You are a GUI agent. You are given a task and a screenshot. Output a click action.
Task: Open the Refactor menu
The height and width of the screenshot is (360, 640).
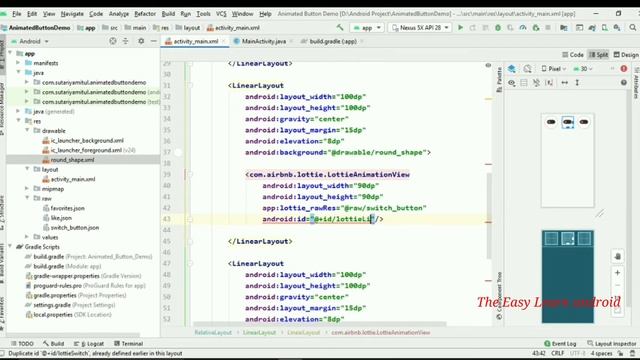145,13
